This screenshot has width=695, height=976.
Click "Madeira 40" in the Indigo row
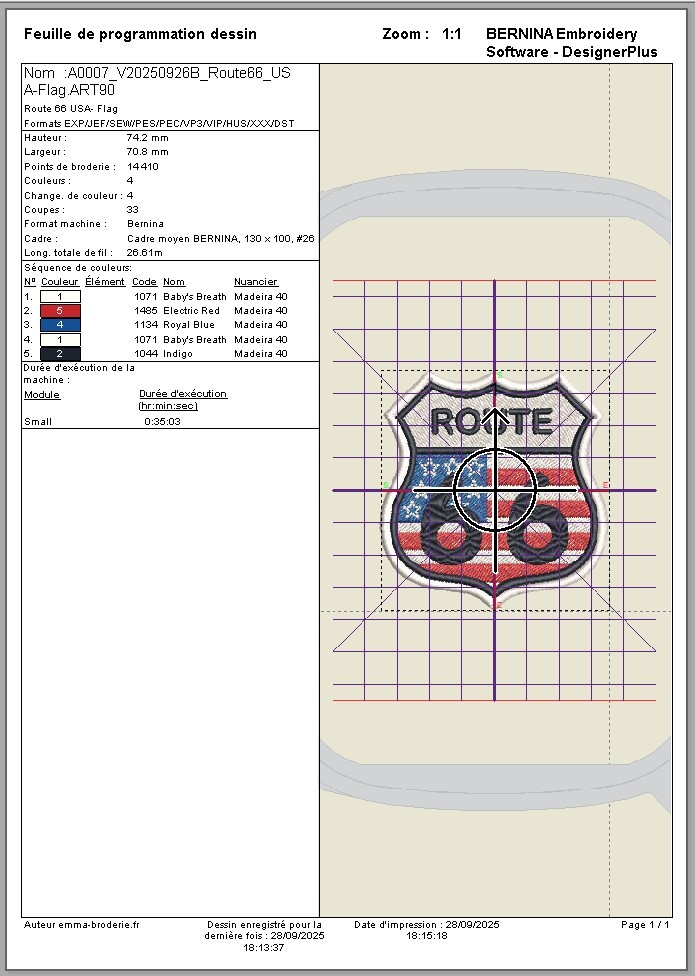click(x=261, y=354)
